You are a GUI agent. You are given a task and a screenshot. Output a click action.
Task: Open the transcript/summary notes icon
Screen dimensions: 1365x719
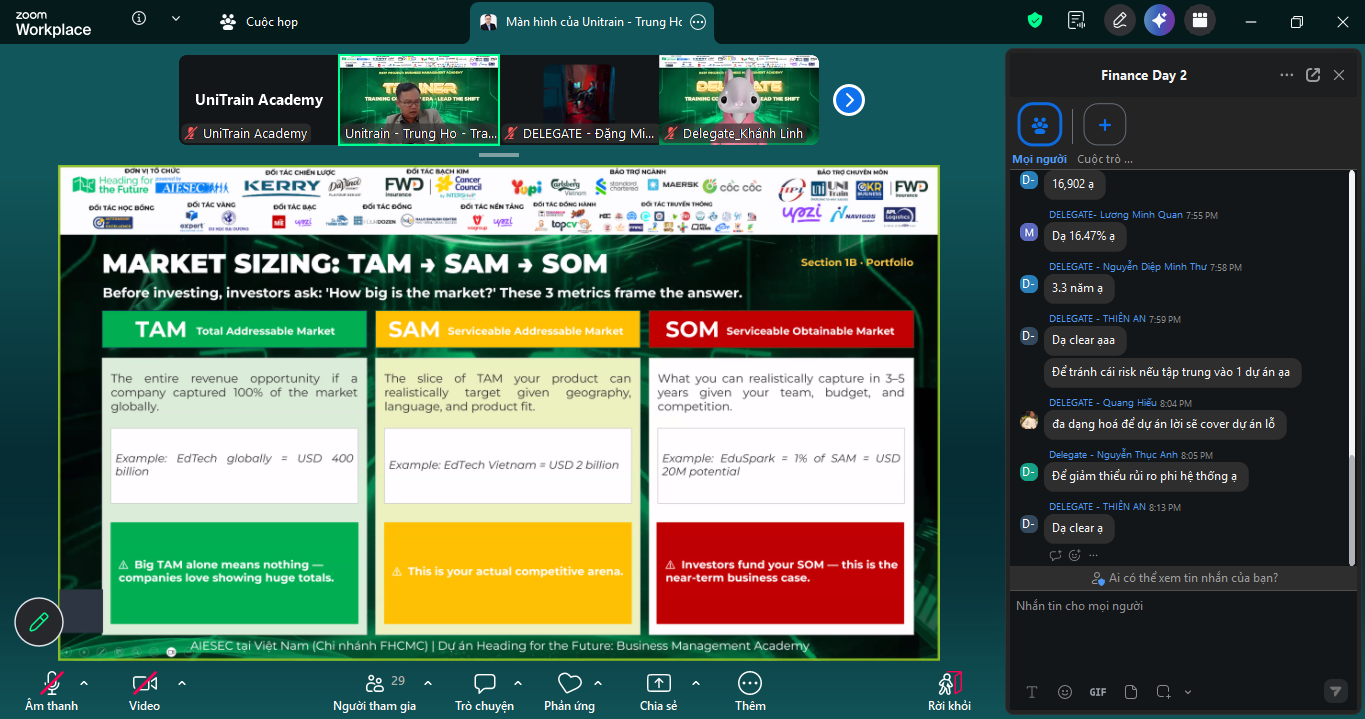(1077, 20)
